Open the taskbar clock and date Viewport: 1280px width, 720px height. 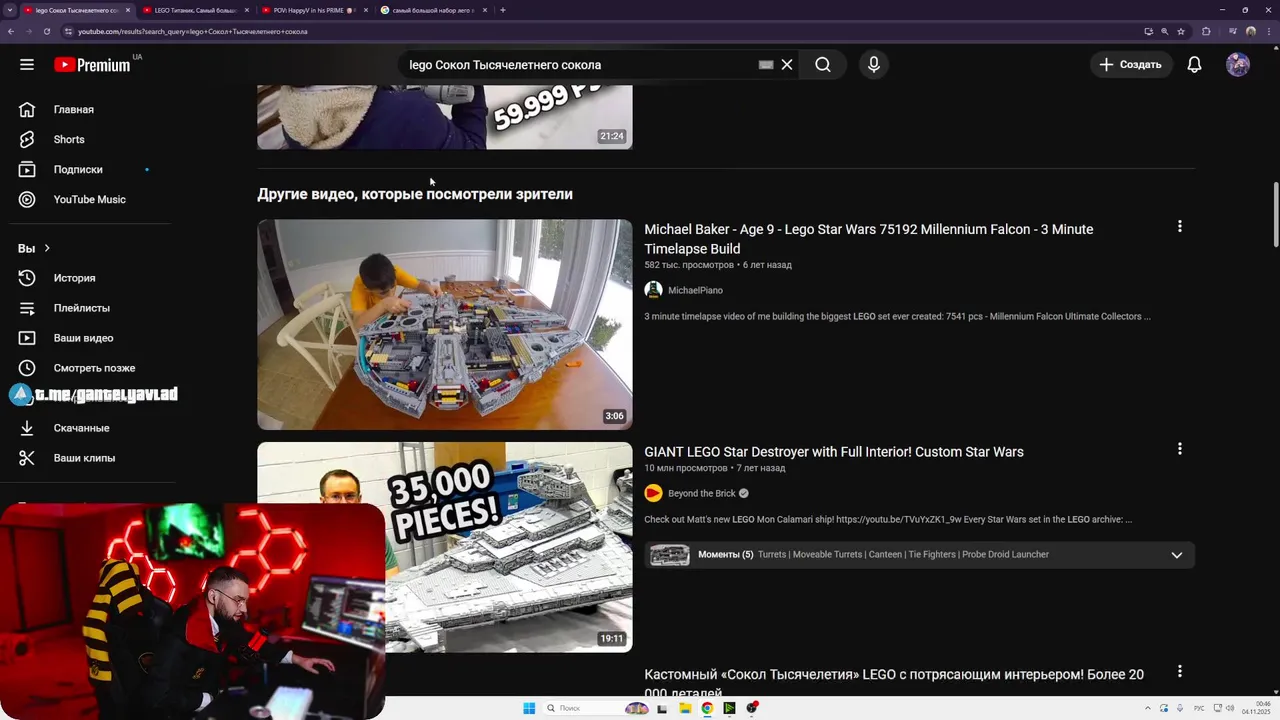tap(1255, 708)
